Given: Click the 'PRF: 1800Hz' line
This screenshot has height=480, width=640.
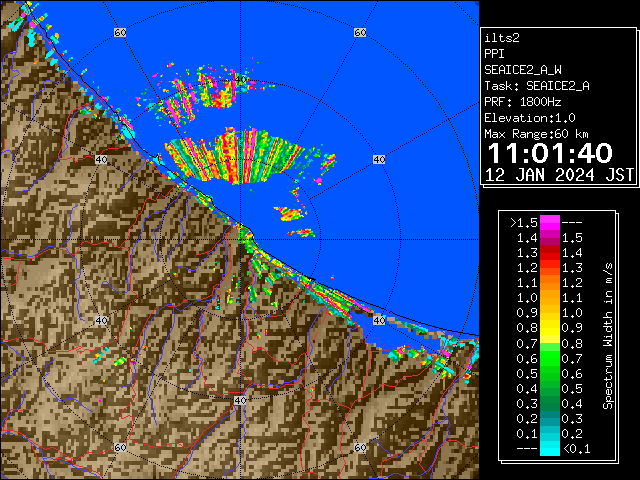Looking at the screenshot, I should coord(522,102).
